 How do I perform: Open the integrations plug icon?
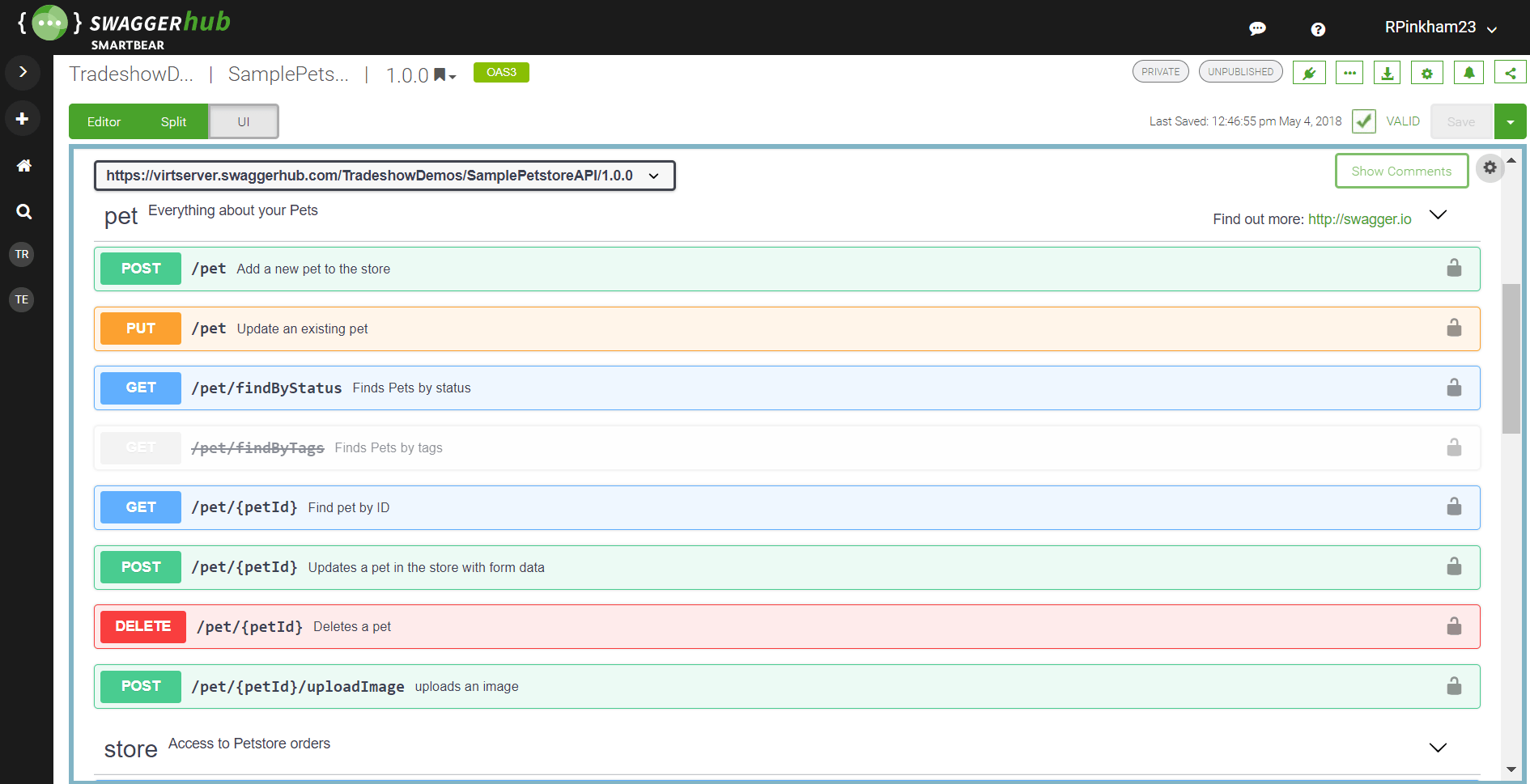pyautogui.click(x=1309, y=72)
